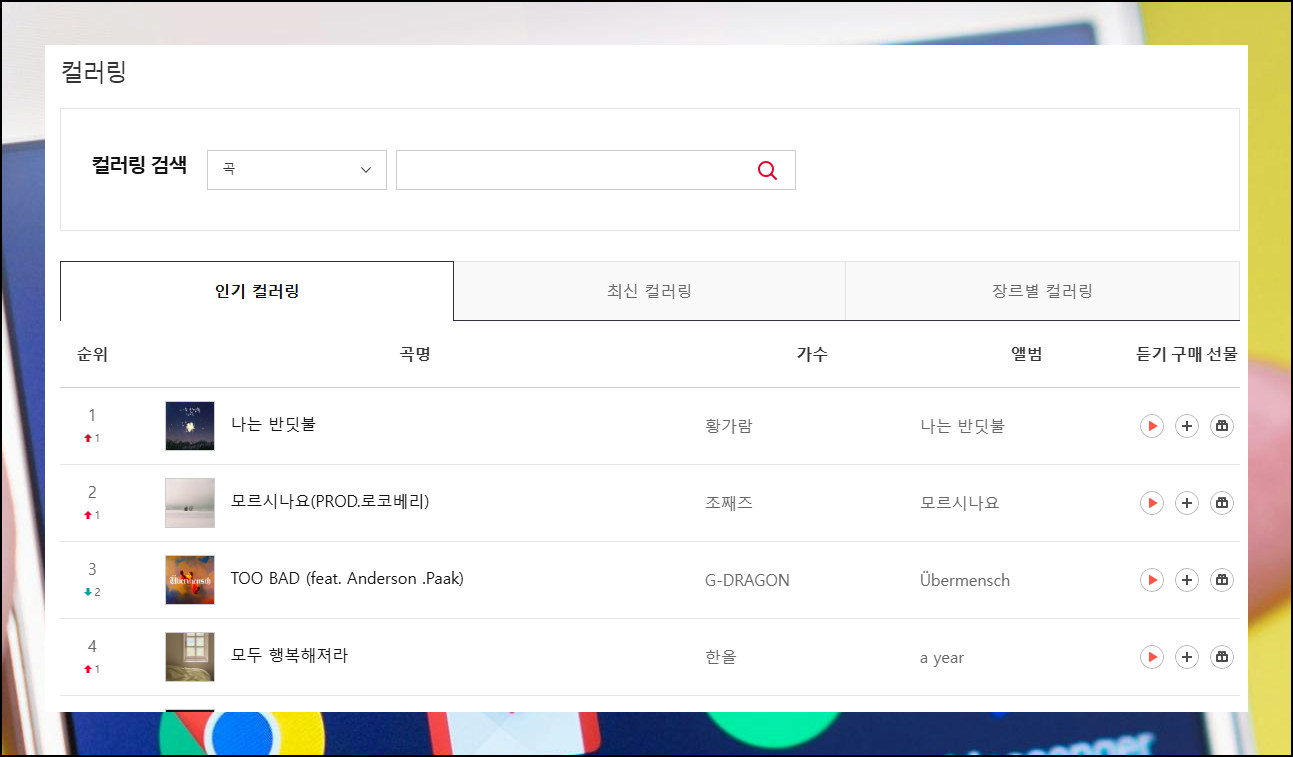Play TOO BAD (feat. Anderson .Paak)
Image resolution: width=1293 pixels, height=757 pixels.
pyautogui.click(x=1152, y=580)
